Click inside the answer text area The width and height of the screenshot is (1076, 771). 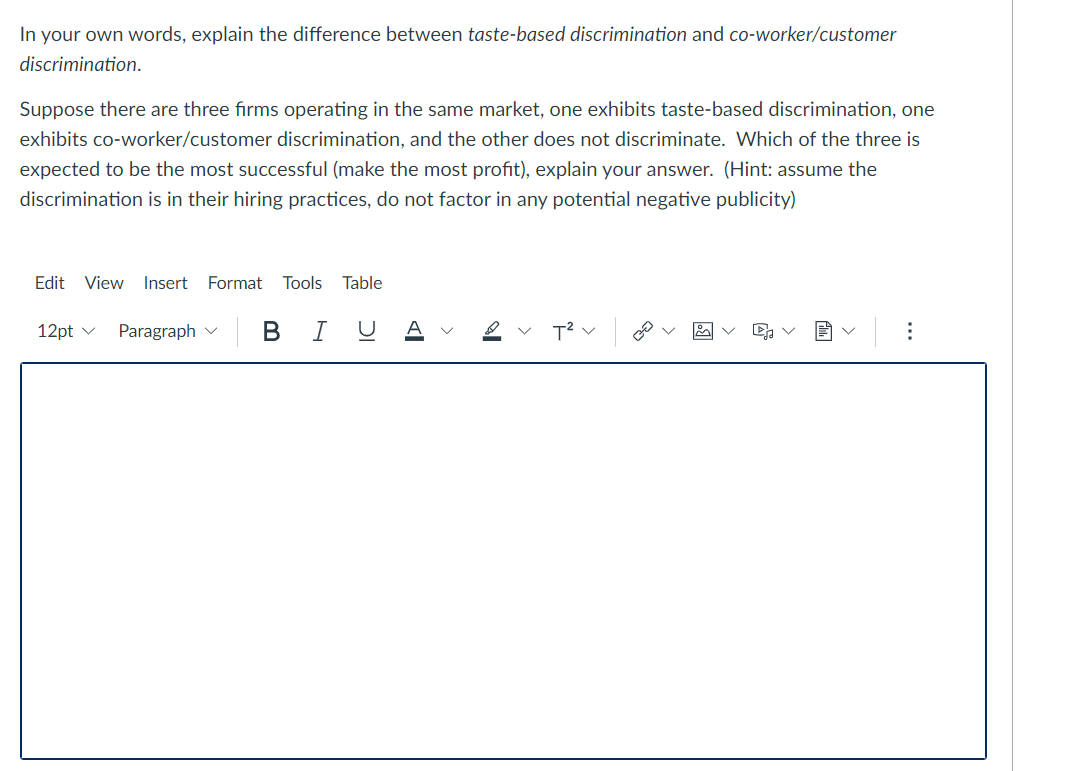[x=500, y=560]
